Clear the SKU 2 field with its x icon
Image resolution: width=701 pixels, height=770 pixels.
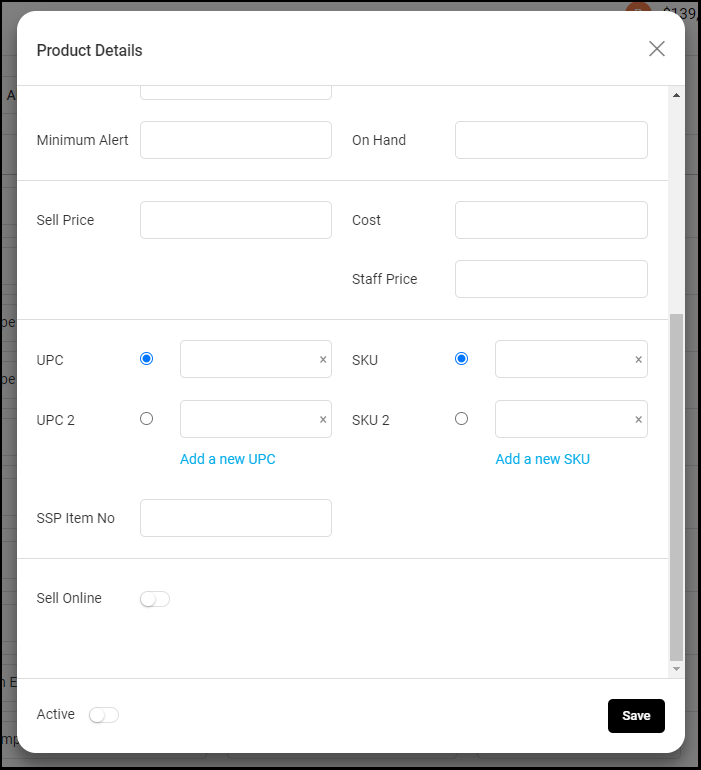(638, 419)
